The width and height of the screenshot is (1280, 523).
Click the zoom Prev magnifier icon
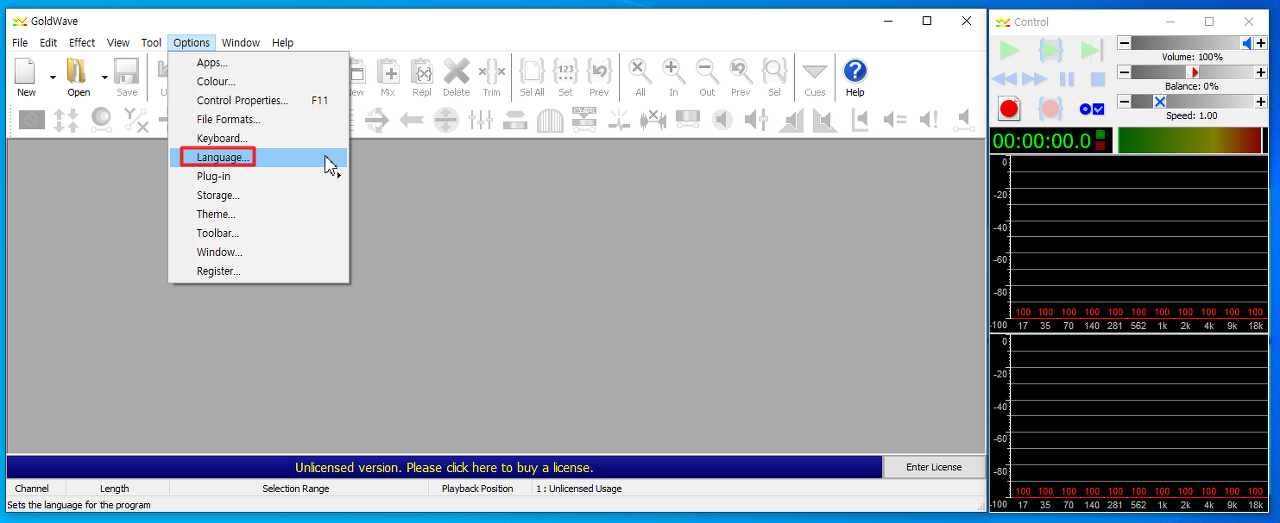click(x=740, y=72)
